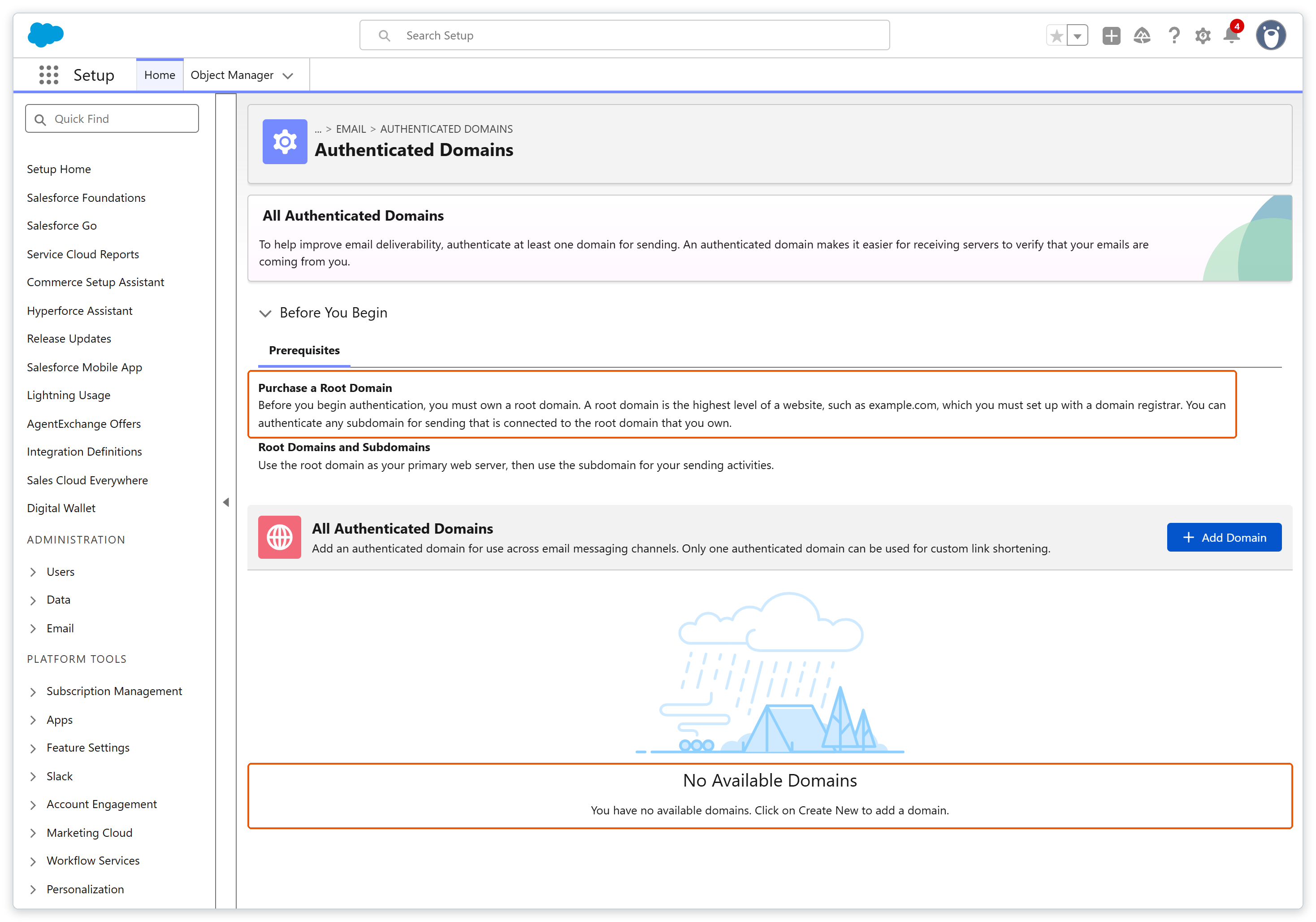Open Digital Wallet in the sidebar
Image resolution: width=1316 pixels, height=922 pixels.
(61, 509)
